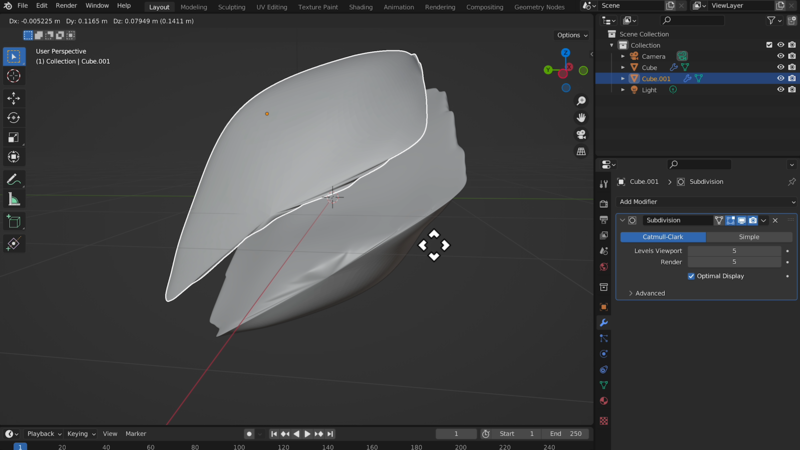Play the animation forward
The height and width of the screenshot is (450, 800).
pyautogui.click(x=308, y=434)
